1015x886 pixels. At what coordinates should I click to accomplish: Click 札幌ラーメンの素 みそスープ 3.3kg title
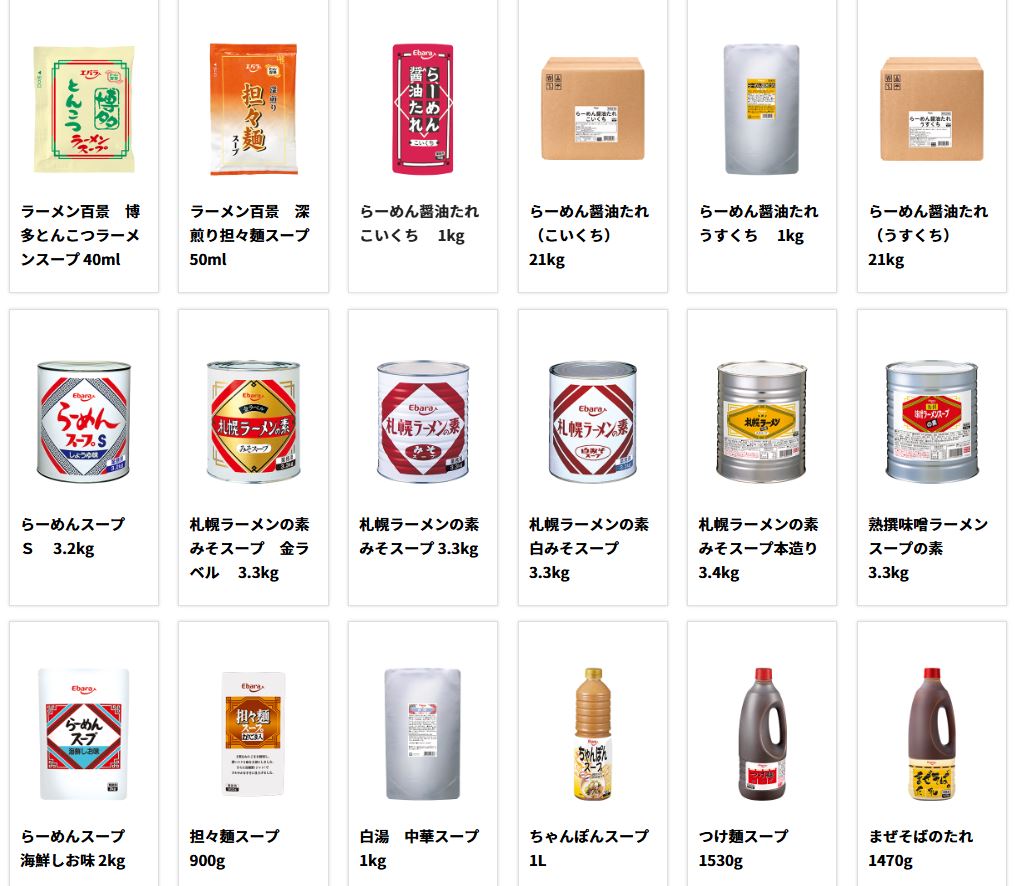pos(419,536)
